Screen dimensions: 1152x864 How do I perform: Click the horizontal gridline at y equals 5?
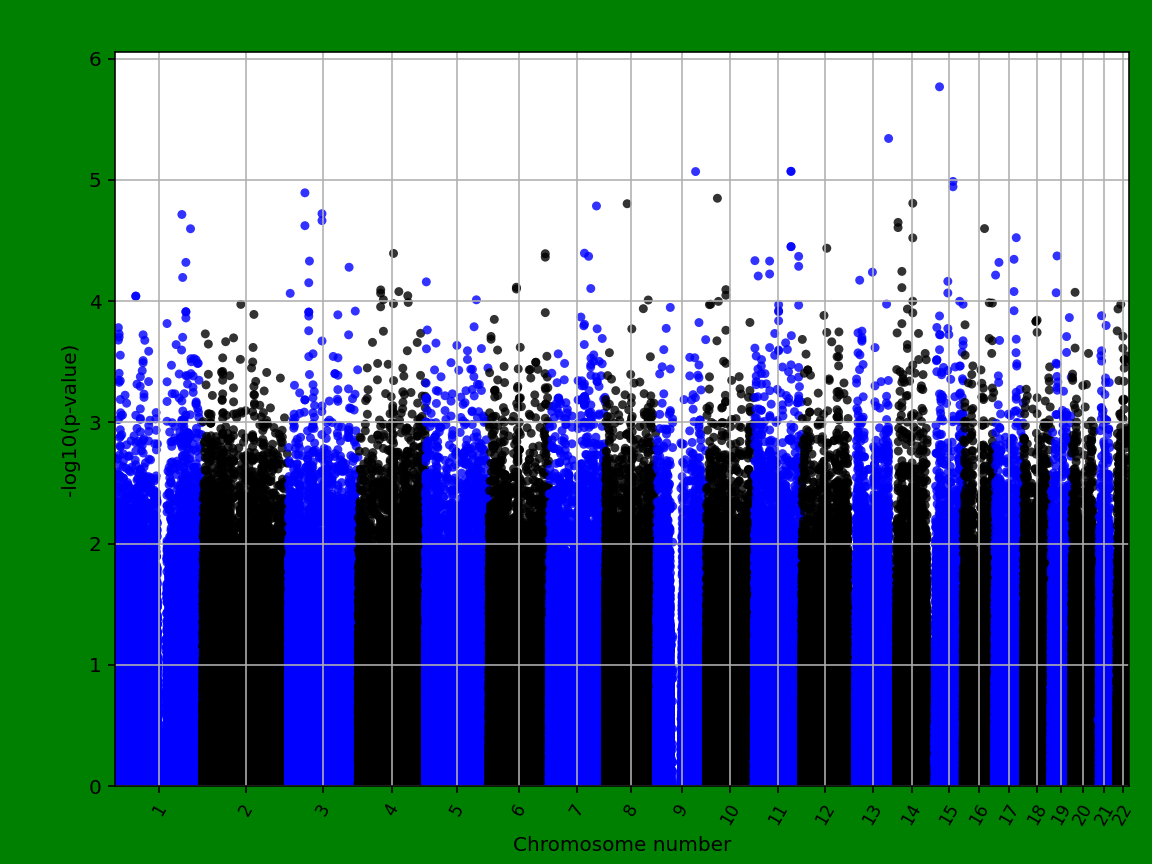point(600,180)
